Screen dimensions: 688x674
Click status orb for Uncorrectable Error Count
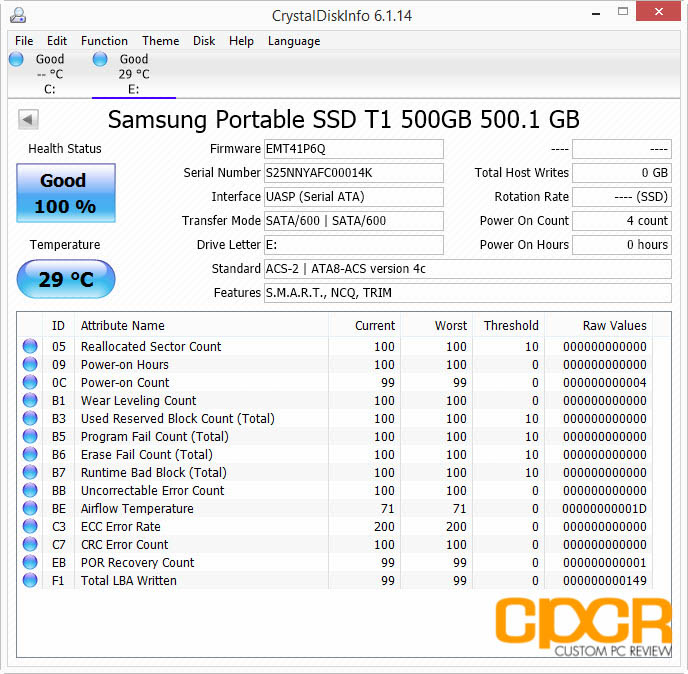[x=30, y=490]
